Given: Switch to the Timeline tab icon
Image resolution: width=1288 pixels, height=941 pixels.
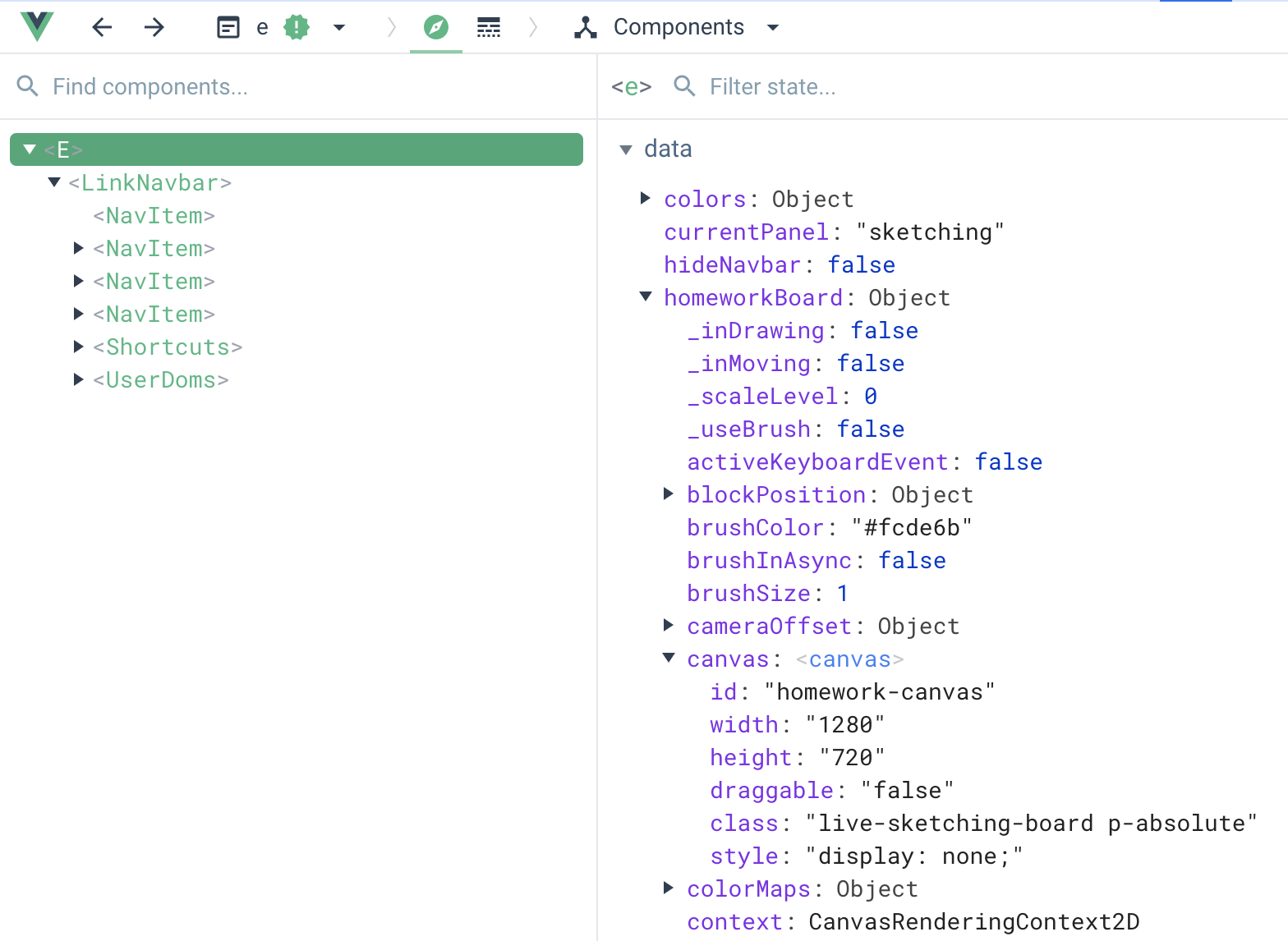Looking at the screenshot, I should click(489, 28).
